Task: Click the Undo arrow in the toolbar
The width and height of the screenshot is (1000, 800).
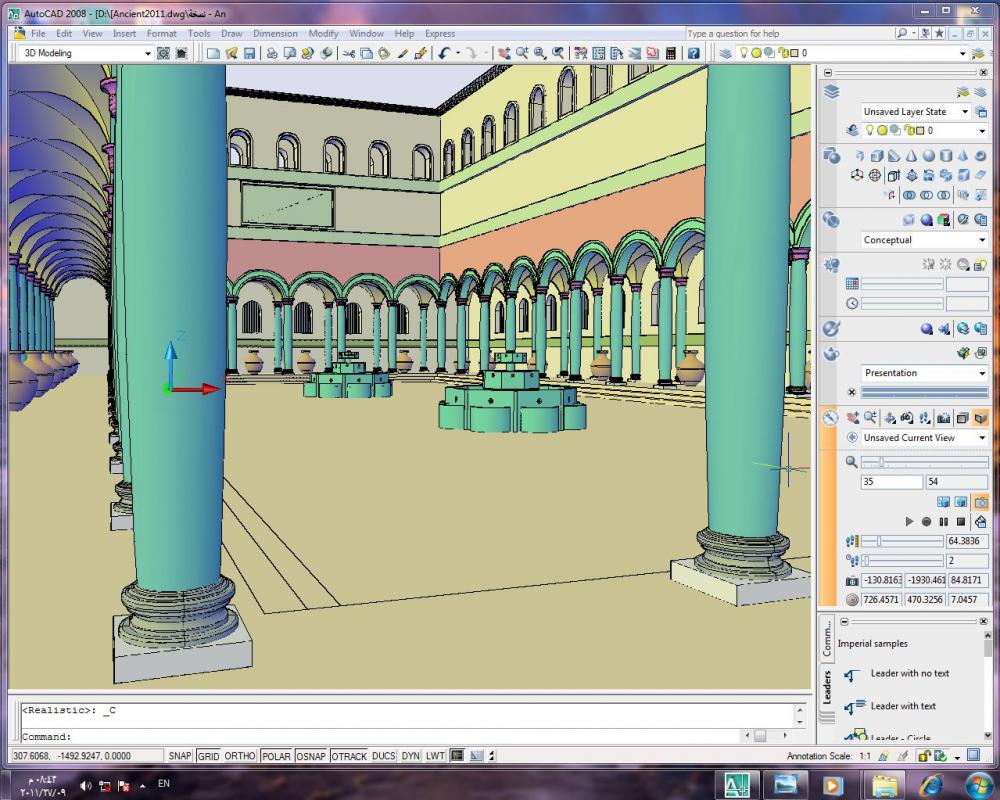Action: (444, 54)
